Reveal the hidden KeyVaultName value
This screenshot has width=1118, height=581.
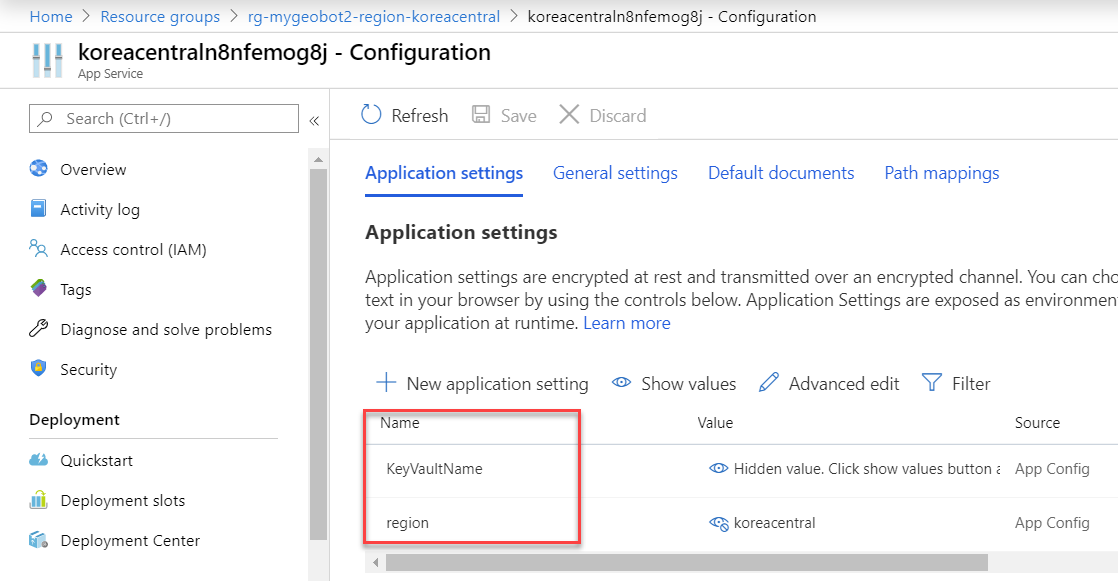click(718, 468)
